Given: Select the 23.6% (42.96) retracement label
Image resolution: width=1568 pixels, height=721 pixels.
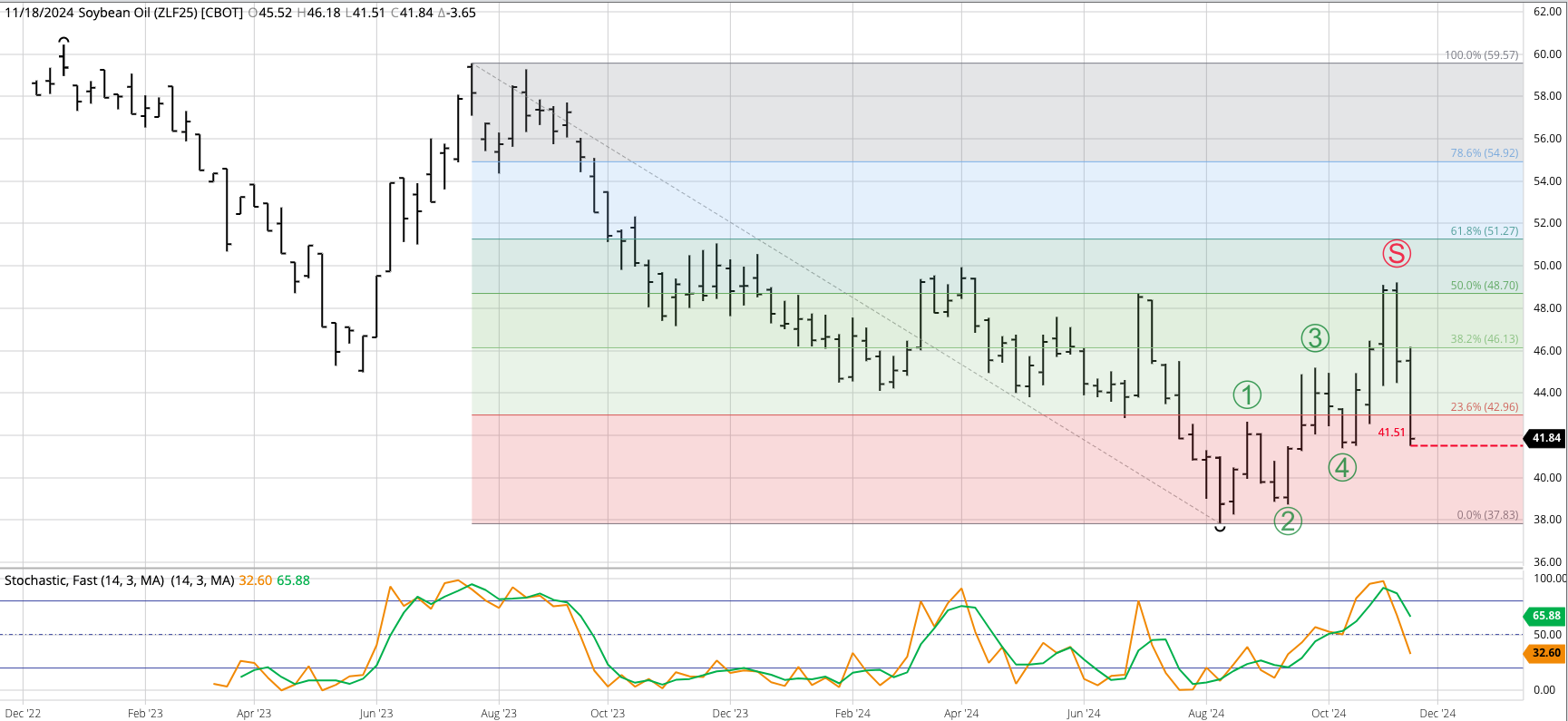Looking at the screenshot, I should [x=1484, y=407].
